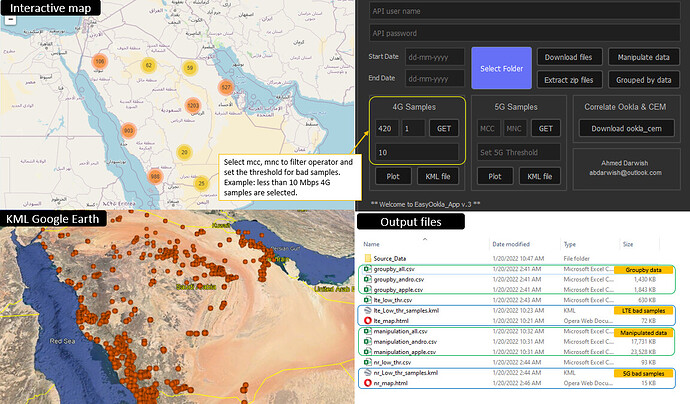This screenshot has width=690, height=404.
Task: Click the abdarwish@outlook.com email text
Action: click(x=625, y=173)
